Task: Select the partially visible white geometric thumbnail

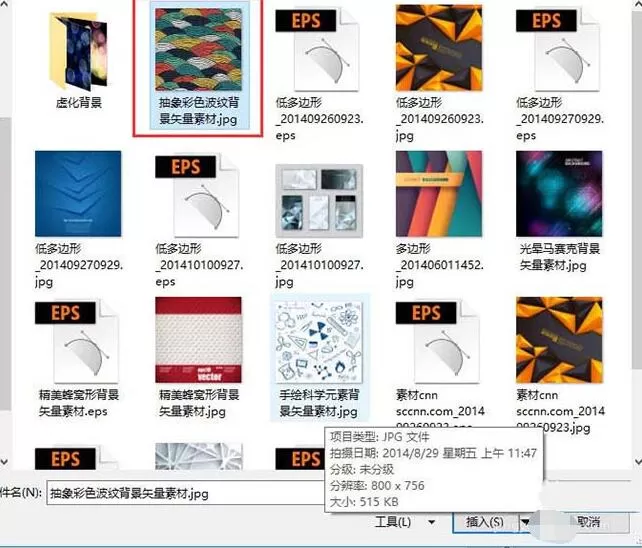Action: point(199,456)
